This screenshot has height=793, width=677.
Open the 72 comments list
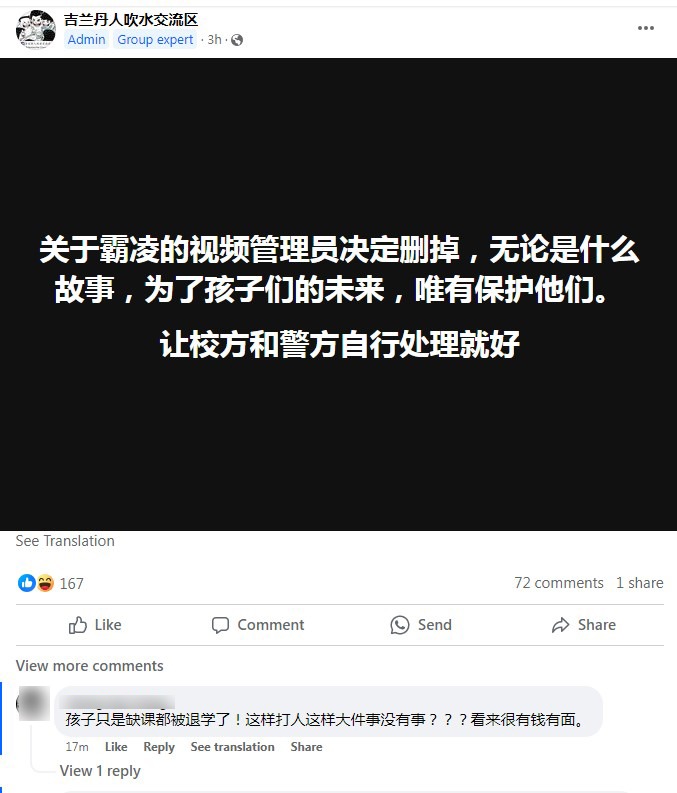click(x=559, y=583)
